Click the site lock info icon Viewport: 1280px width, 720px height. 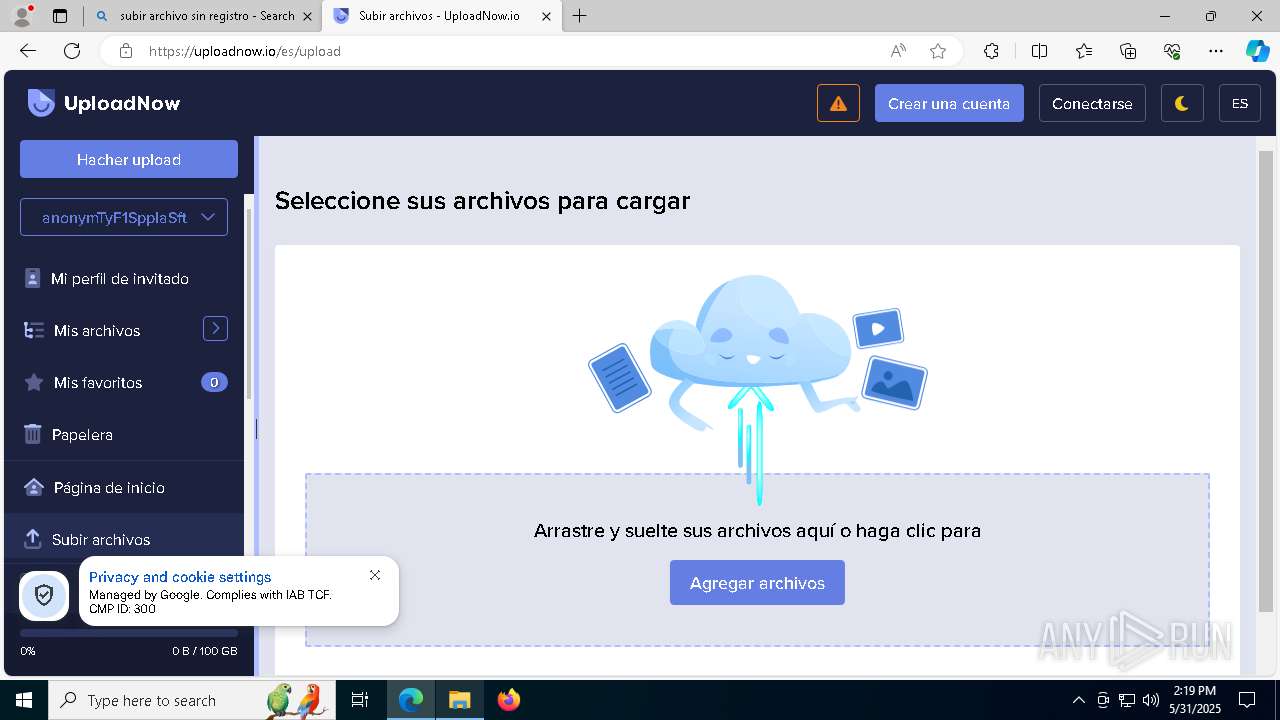point(126,51)
